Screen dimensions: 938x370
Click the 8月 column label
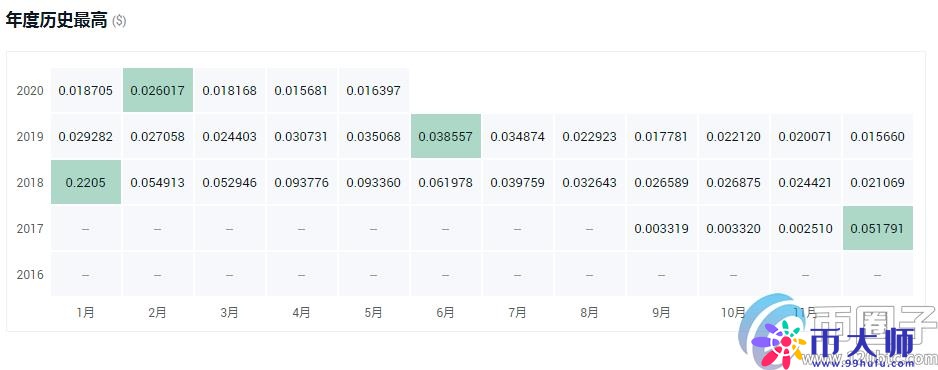589,313
